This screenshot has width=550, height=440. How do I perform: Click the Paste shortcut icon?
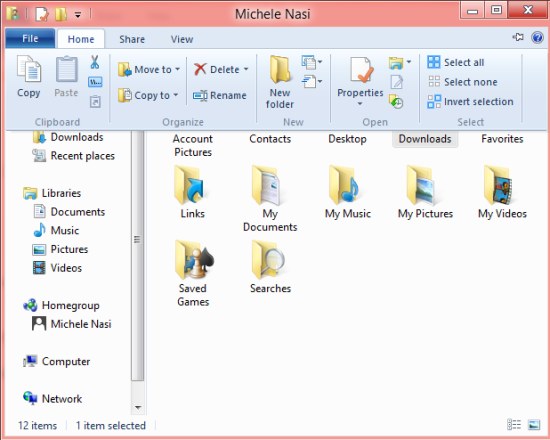(x=95, y=101)
